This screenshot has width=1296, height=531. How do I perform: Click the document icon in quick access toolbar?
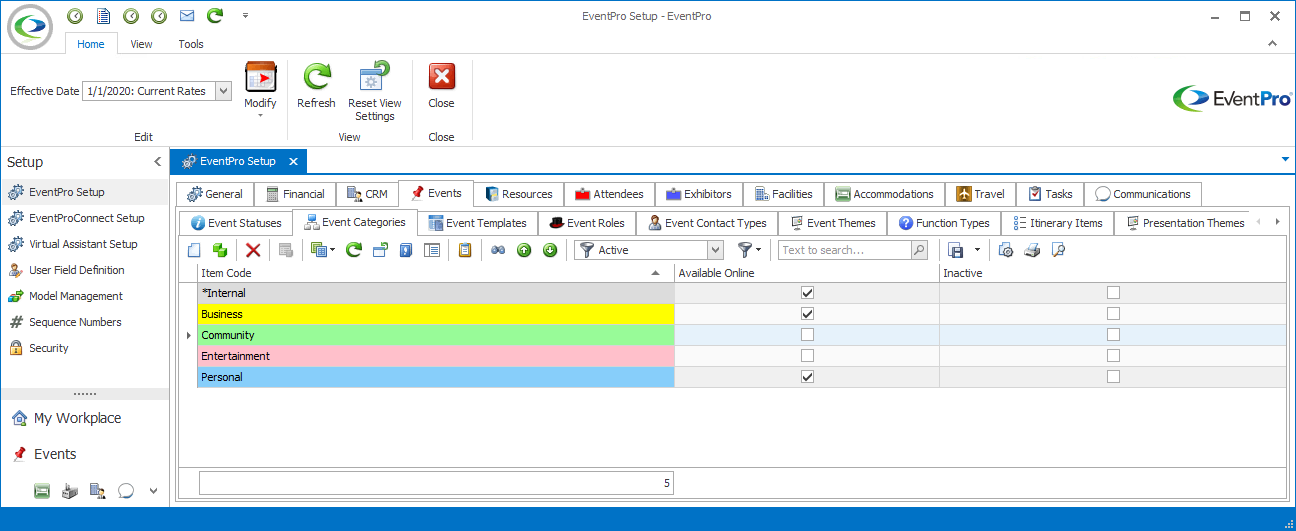(103, 16)
